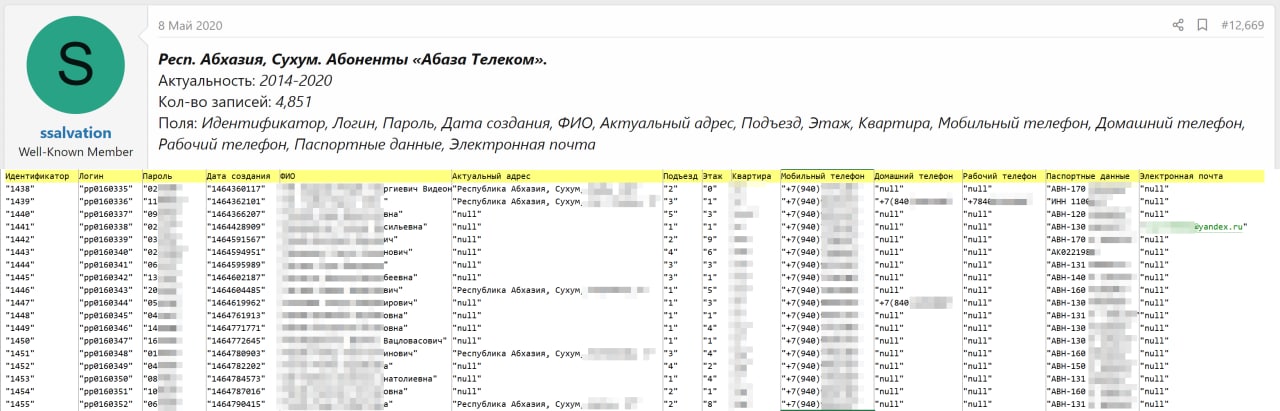Open the post permalink #12,669

[1243, 25]
